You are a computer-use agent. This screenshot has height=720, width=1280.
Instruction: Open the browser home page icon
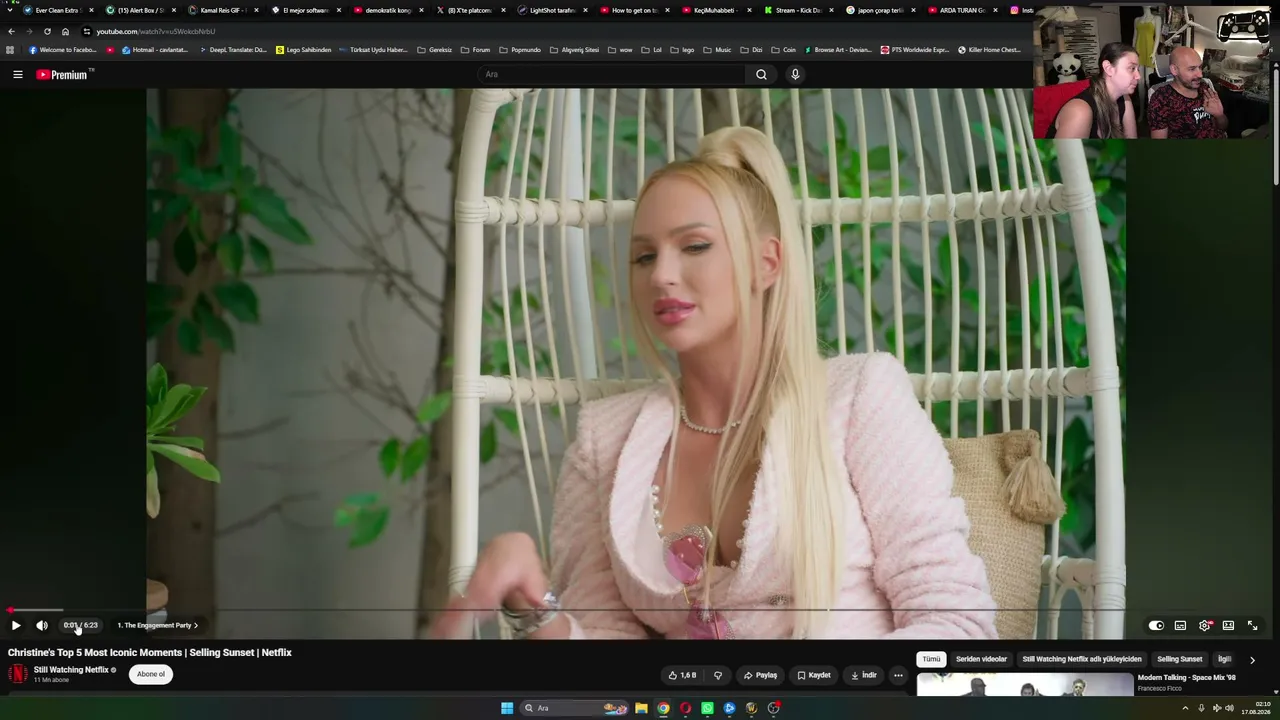[x=65, y=31]
